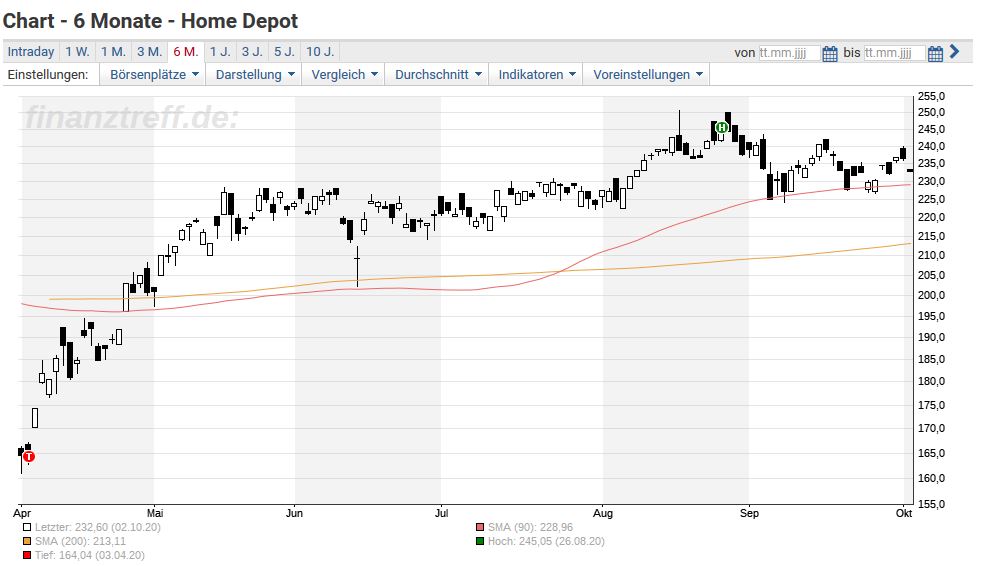
Task: Switch to the 1 W. time range
Action: pos(77,51)
